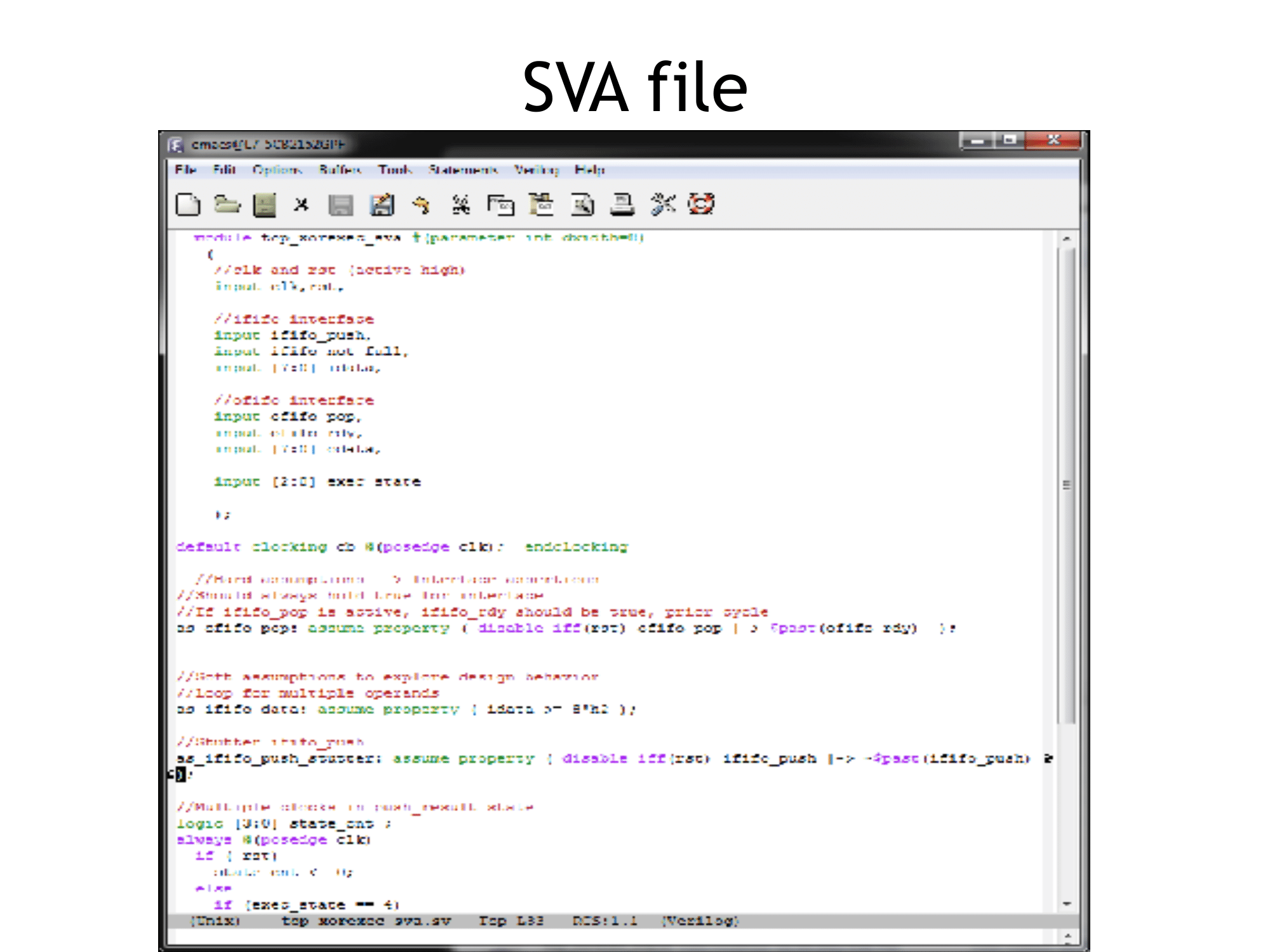Cut selection with the scissors icon
The image size is (1270, 952).
click(460, 204)
